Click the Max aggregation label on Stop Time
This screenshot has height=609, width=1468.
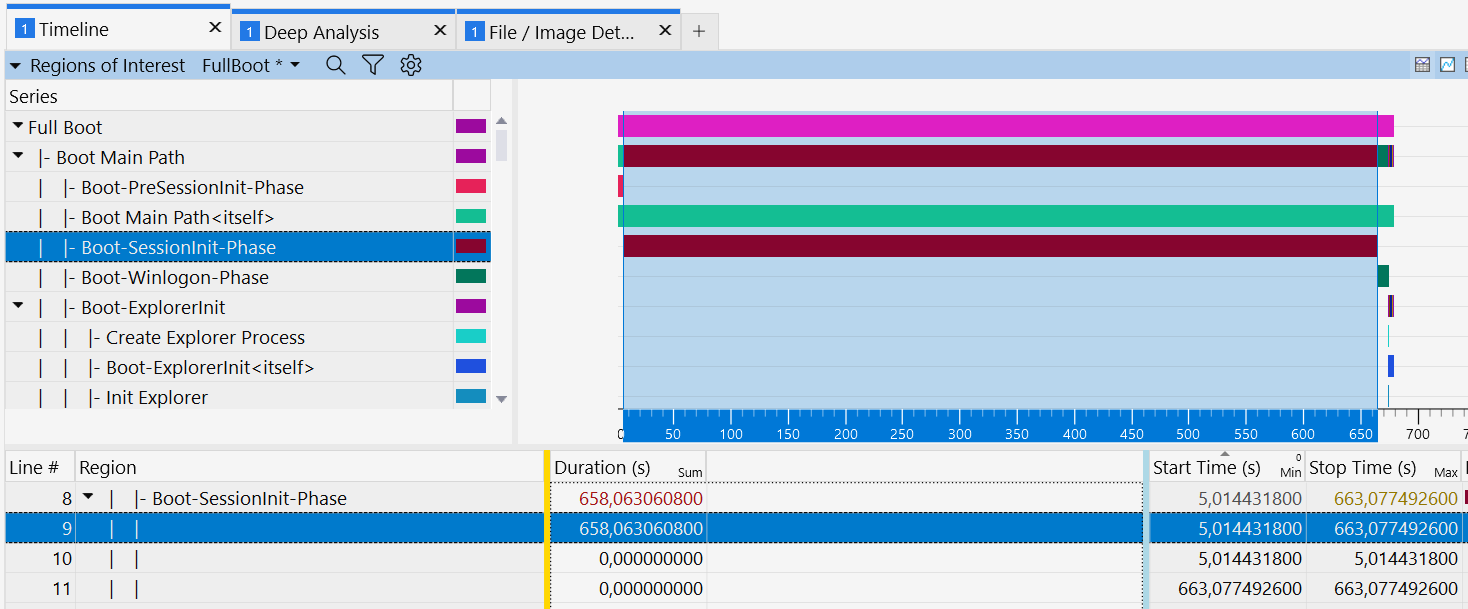click(1446, 473)
